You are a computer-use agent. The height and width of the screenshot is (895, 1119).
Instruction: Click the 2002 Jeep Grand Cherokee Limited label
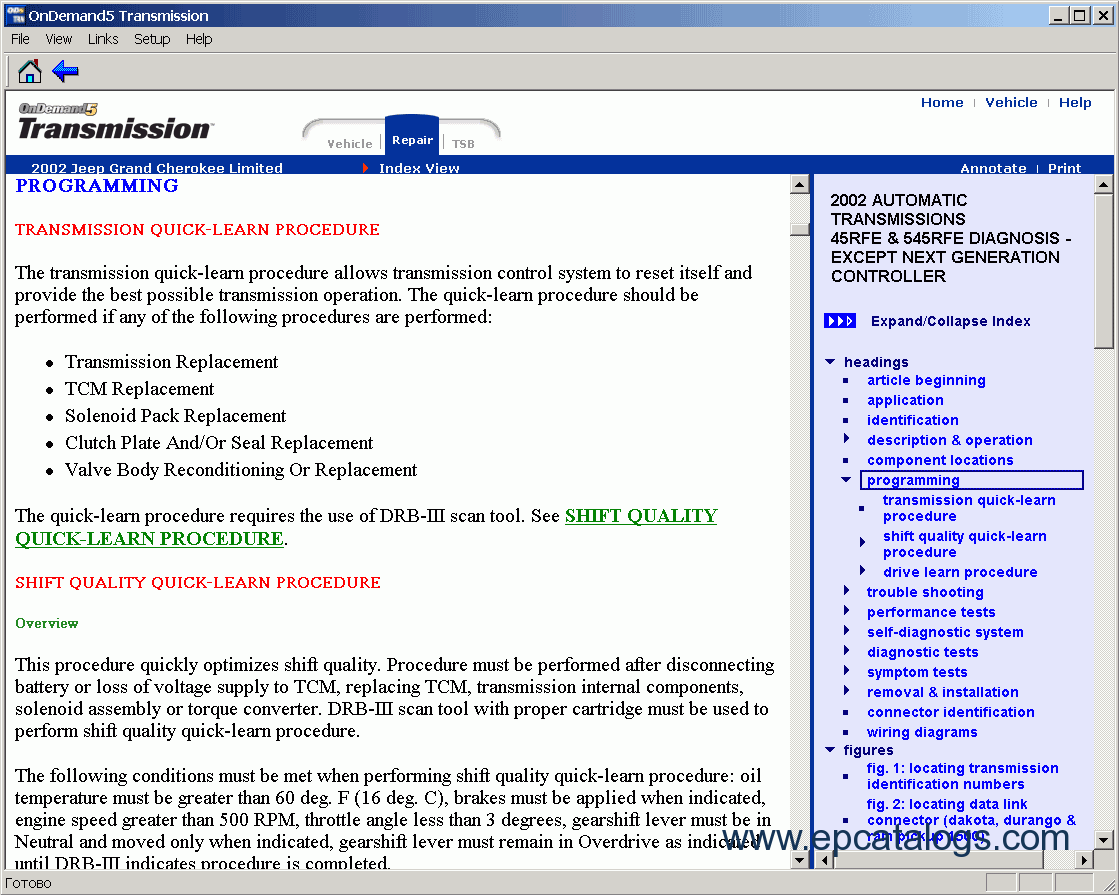157,168
